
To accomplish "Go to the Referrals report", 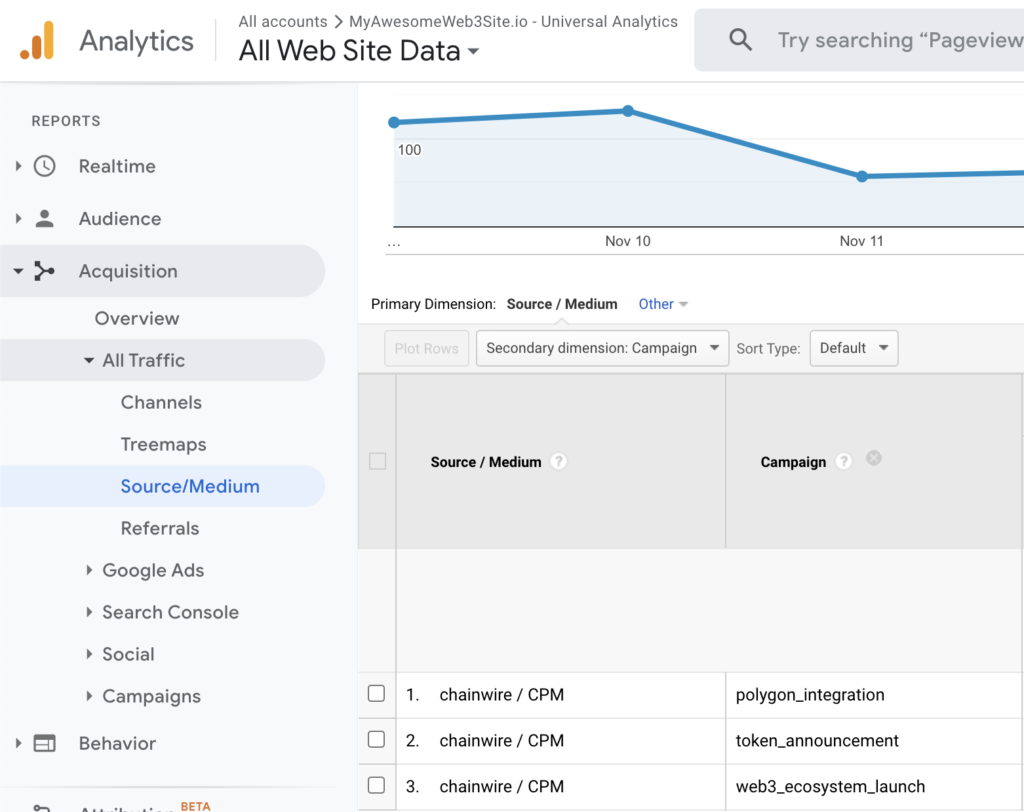I will [x=160, y=528].
